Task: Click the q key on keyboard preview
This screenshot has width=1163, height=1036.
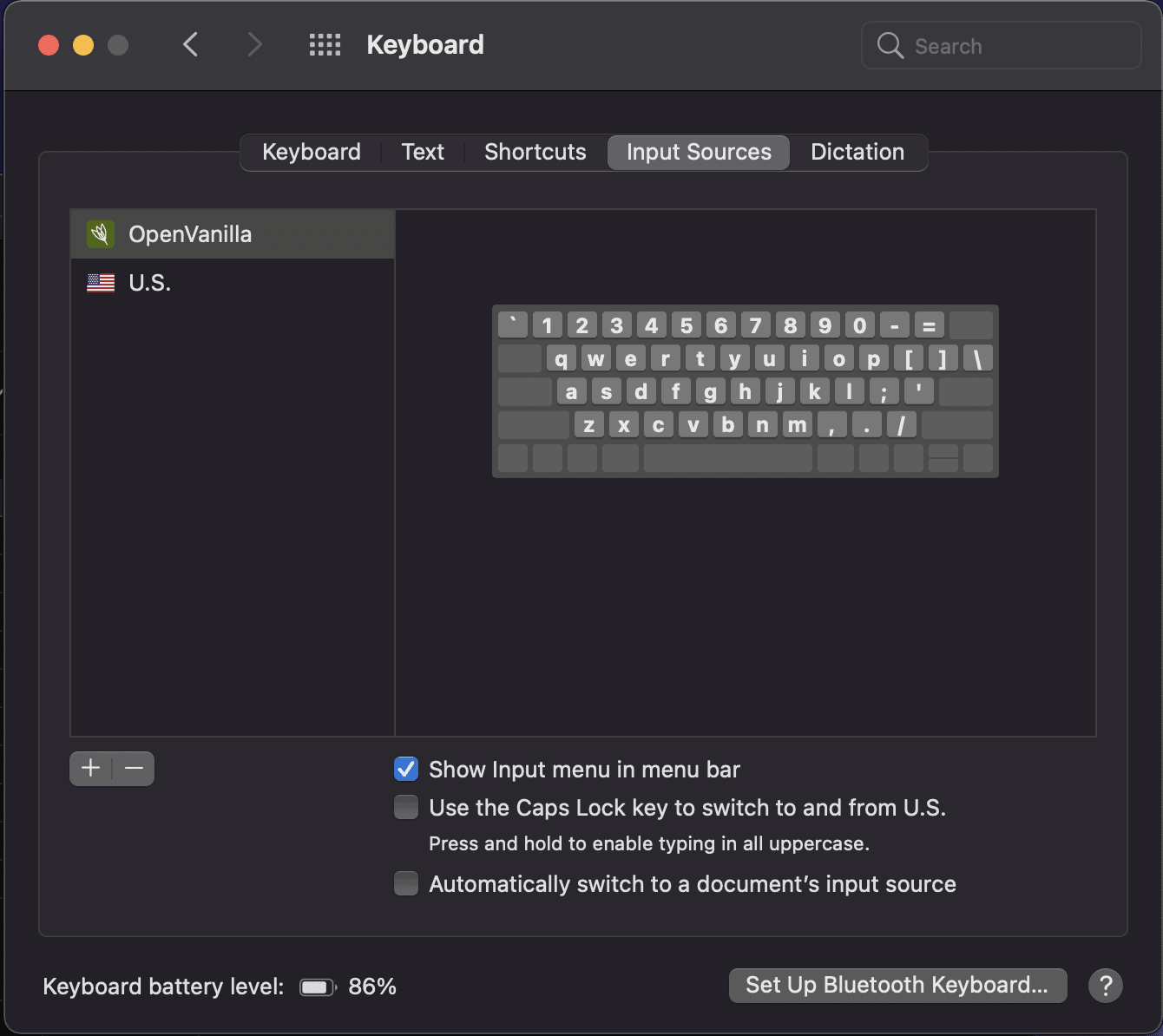Action: 561,357
